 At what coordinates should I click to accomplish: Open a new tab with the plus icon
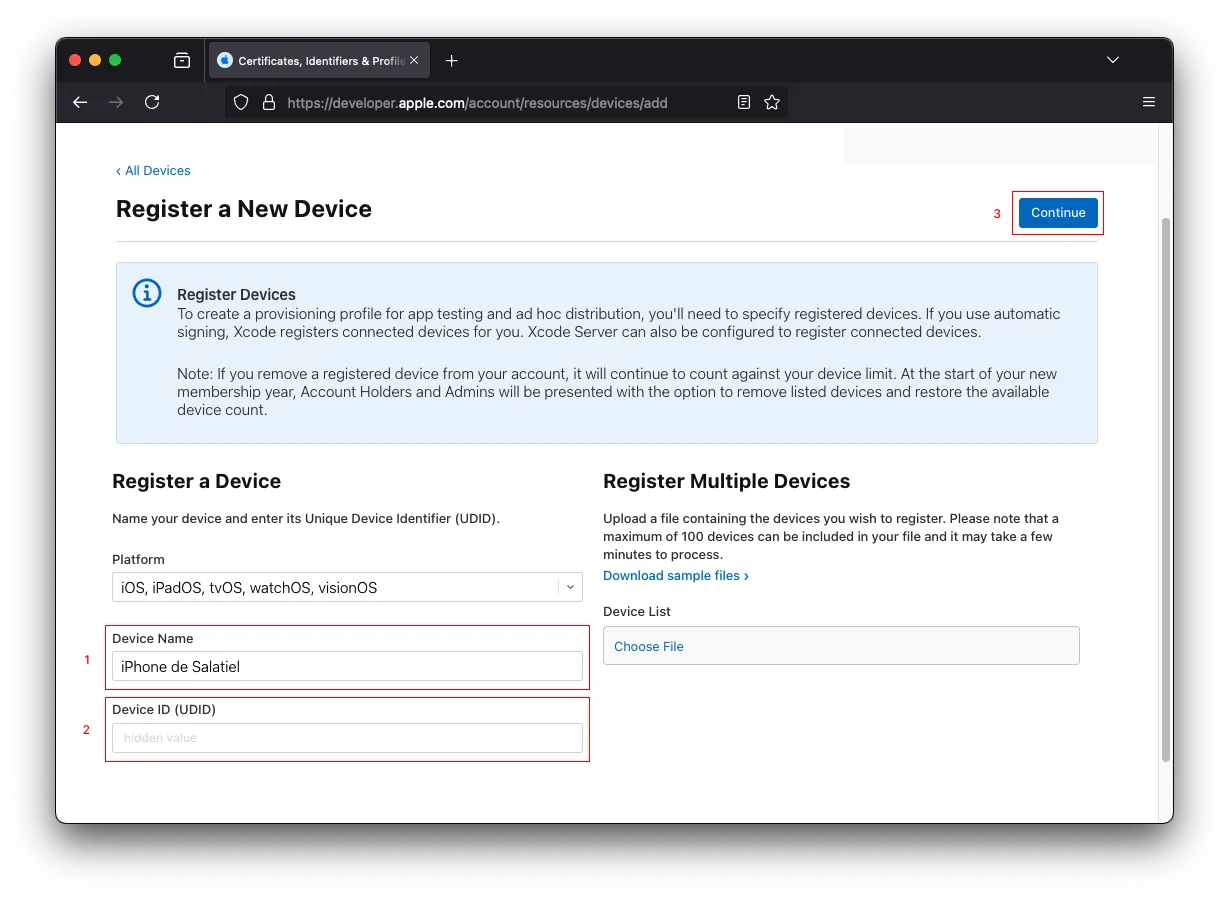[x=451, y=61]
